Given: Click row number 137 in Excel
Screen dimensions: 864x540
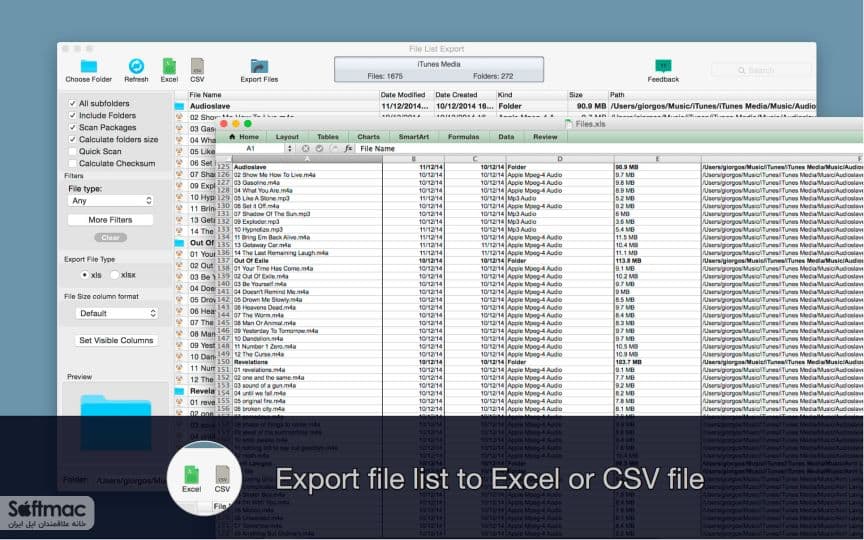Looking at the screenshot, I should click(224, 261).
